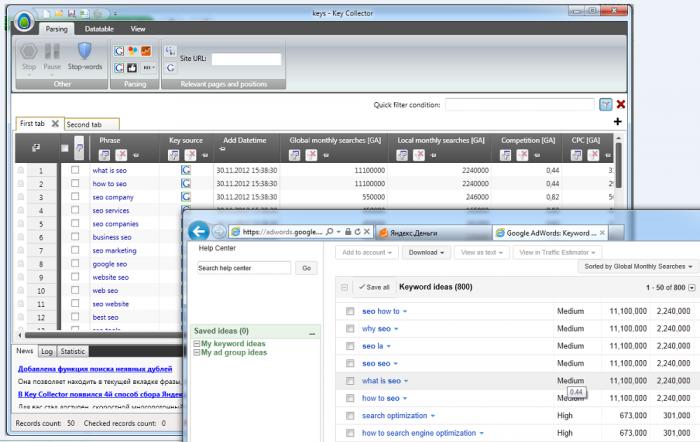Check 'search optimization' keyword idea in AdWords
Image resolution: width=700 pixels, height=442 pixels.
click(350, 416)
